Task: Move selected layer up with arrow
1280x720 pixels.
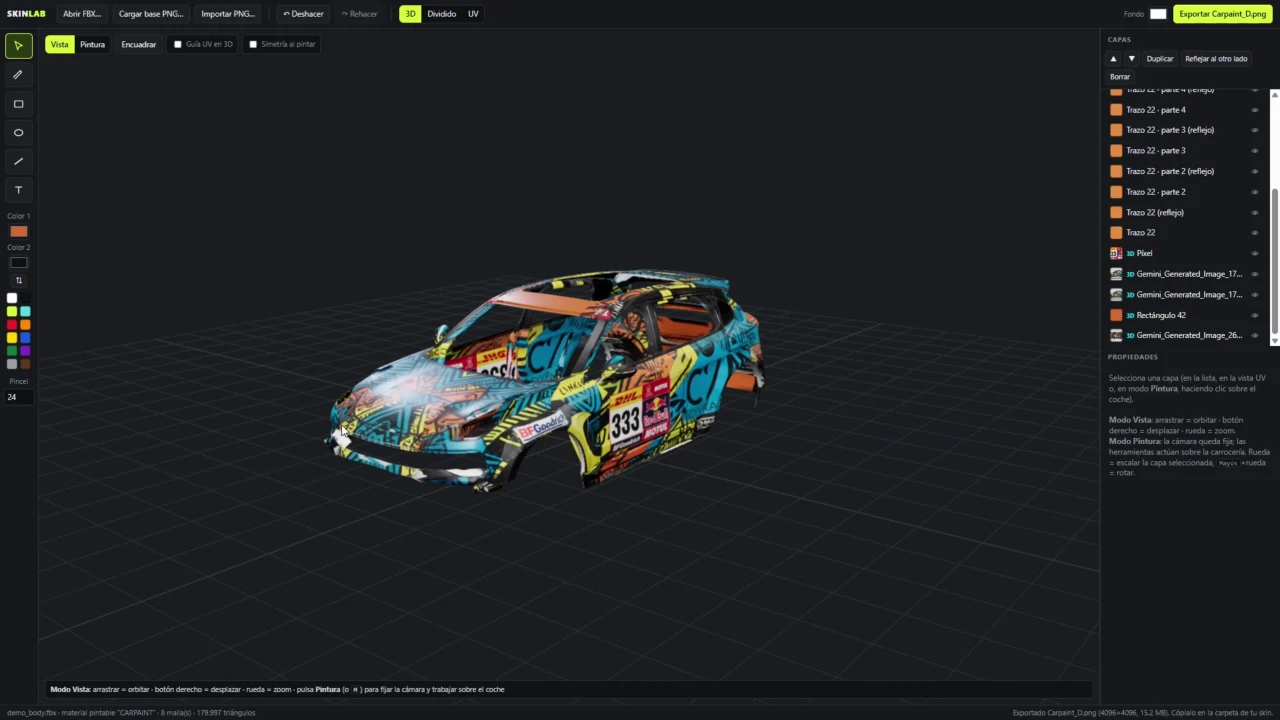Action: click(x=1113, y=59)
